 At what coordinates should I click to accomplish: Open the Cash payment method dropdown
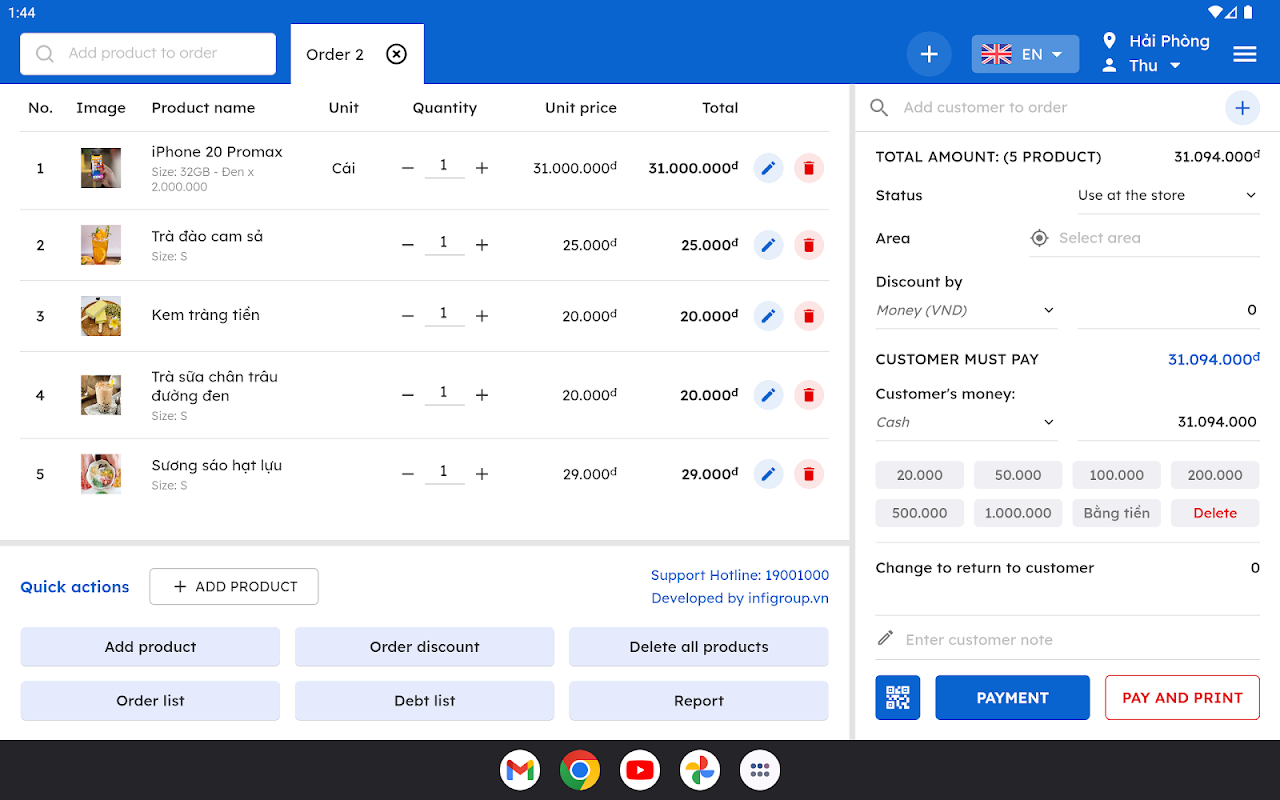click(x=965, y=422)
